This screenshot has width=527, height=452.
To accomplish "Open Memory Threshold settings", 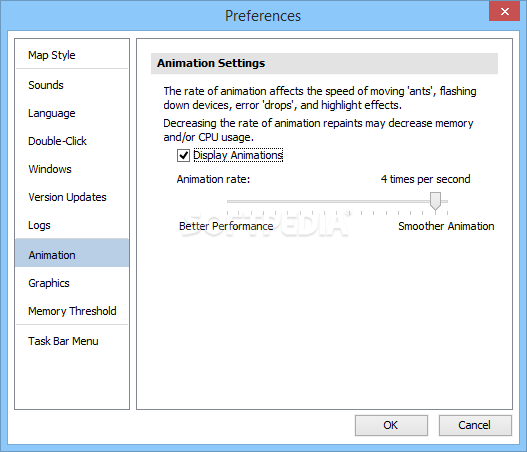I will (72, 311).
